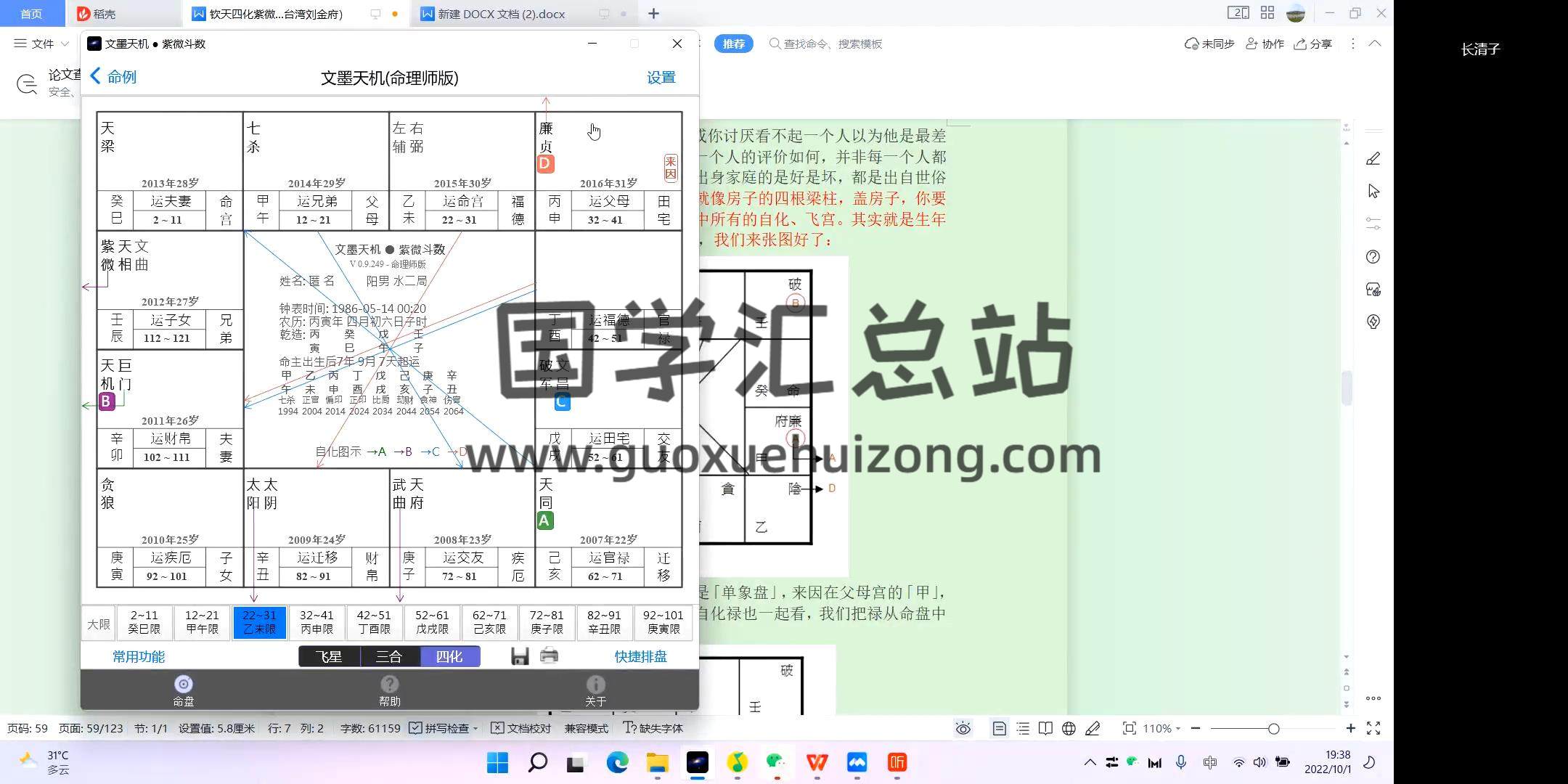
Task: Open WPS app from Windows taskbar
Action: click(x=817, y=762)
